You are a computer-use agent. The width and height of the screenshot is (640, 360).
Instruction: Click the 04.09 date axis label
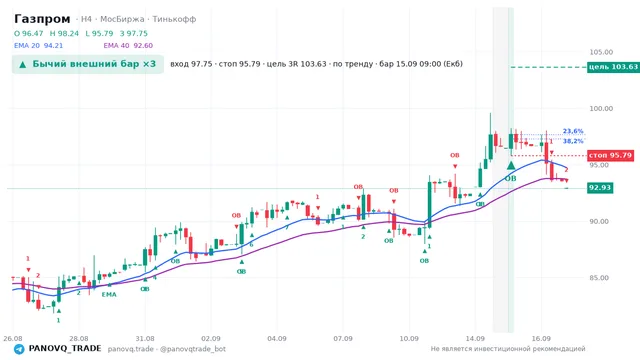(277, 339)
